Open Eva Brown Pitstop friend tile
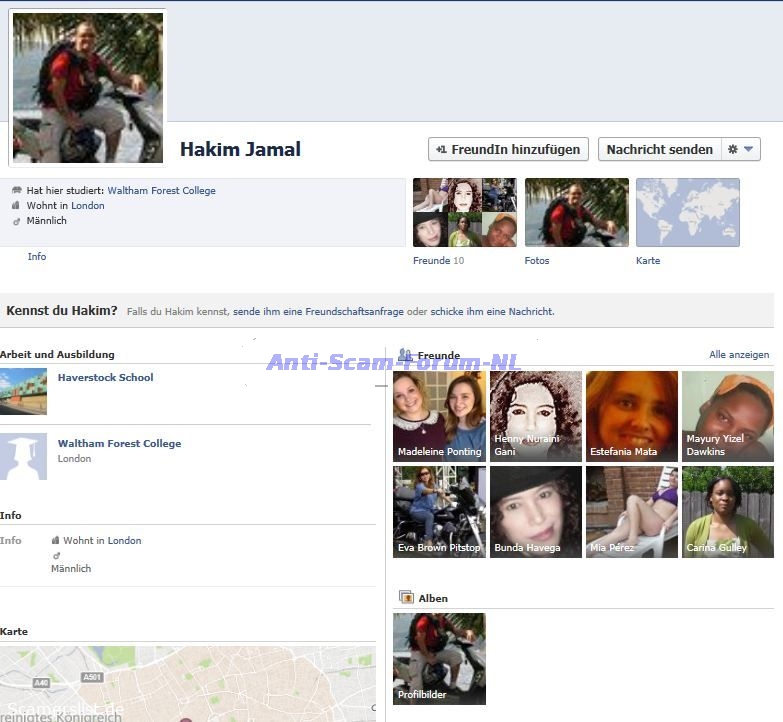 (439, 511)
